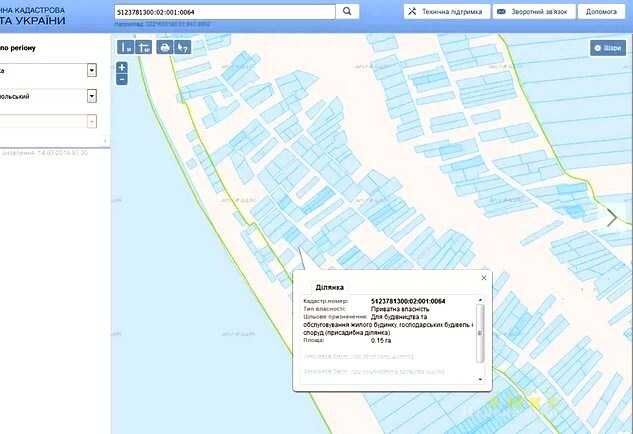Zoom out with the minus button
This screenshot has width=633, height=434.
point(122,80)
